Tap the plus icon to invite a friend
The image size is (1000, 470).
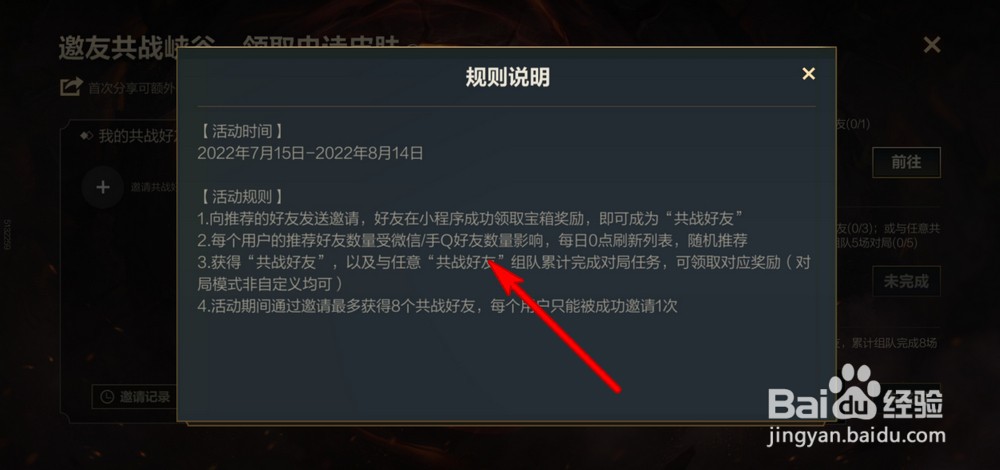coord(103,187)
